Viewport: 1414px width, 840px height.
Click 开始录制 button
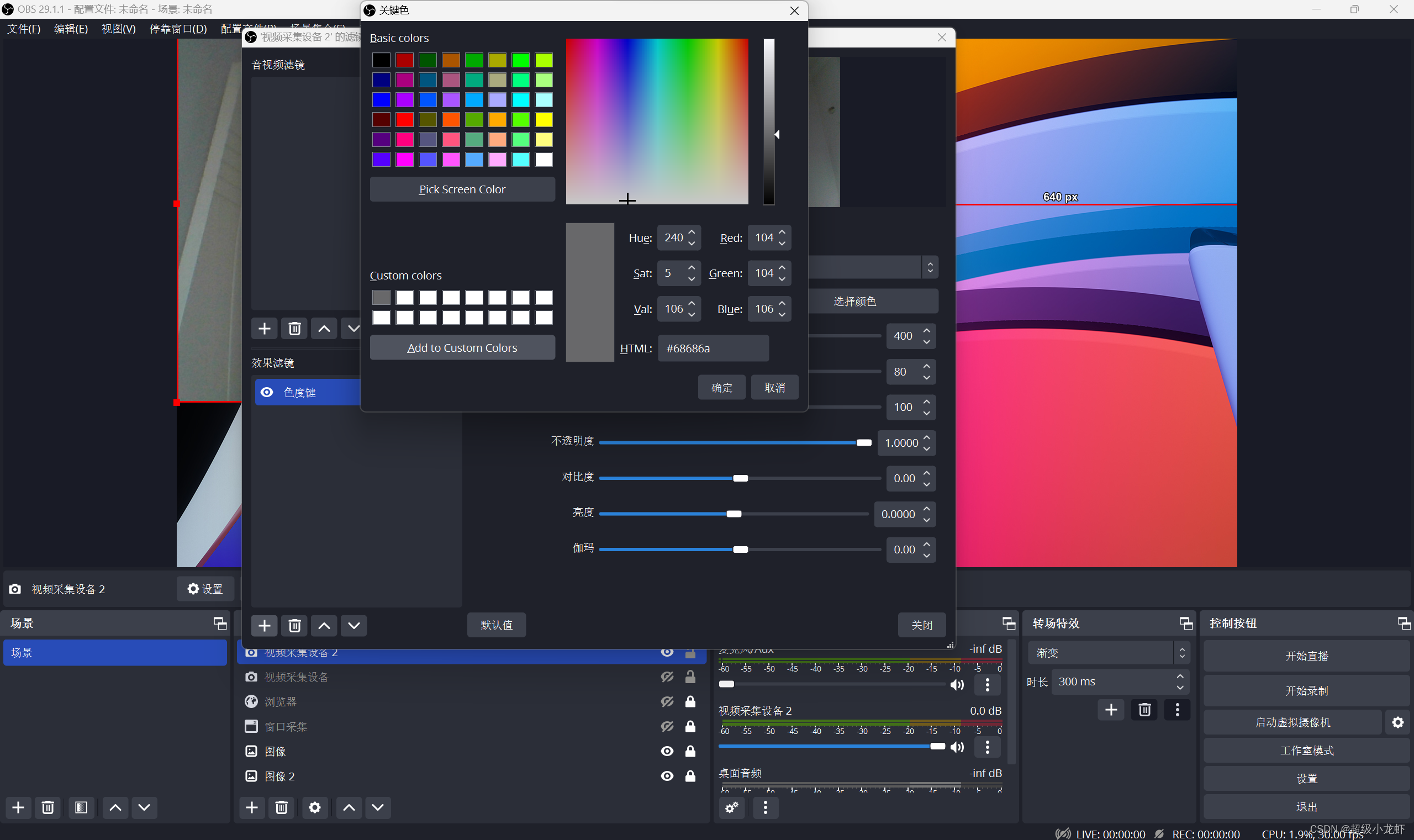click(x=1306, y=690)
